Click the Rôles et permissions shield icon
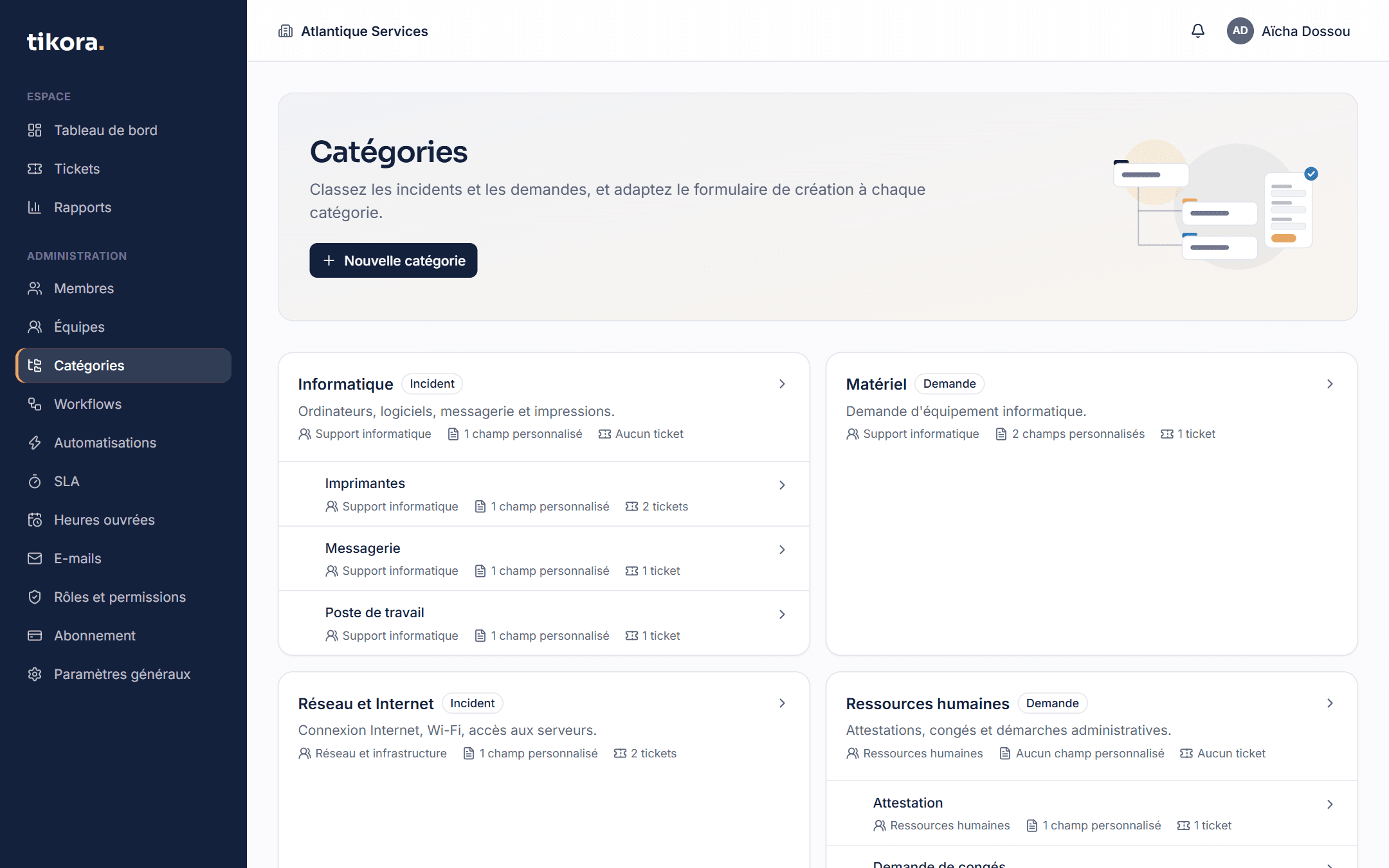1389x868 pixels. 35,597
